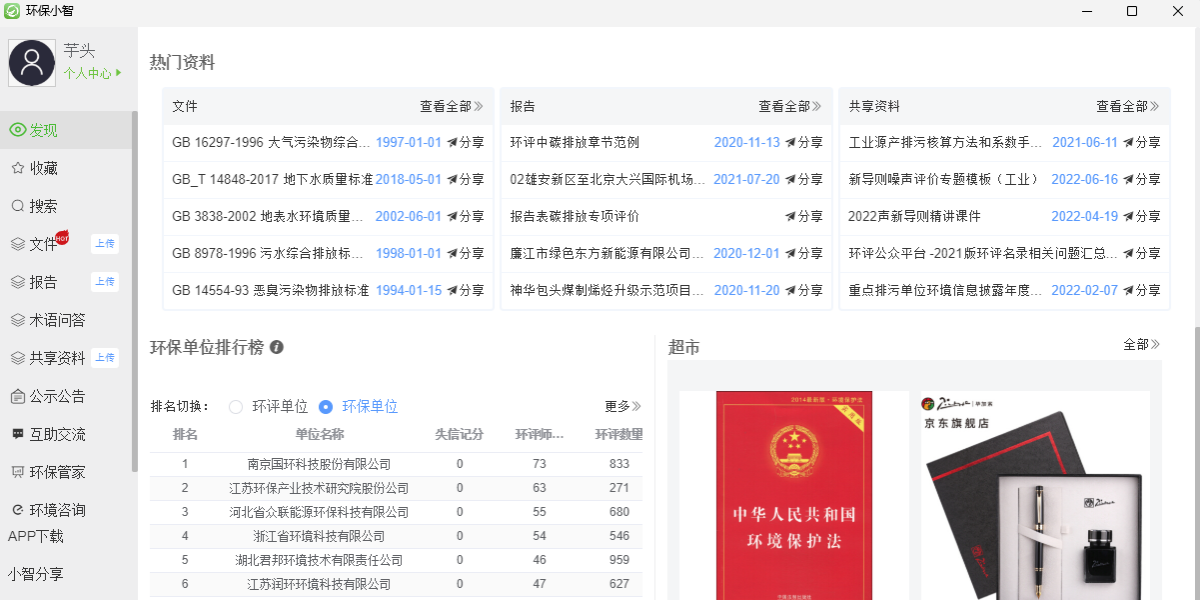Click the 环境保护法 book thumbnail
Viewport: 1200px width, 600px height.
794,495
